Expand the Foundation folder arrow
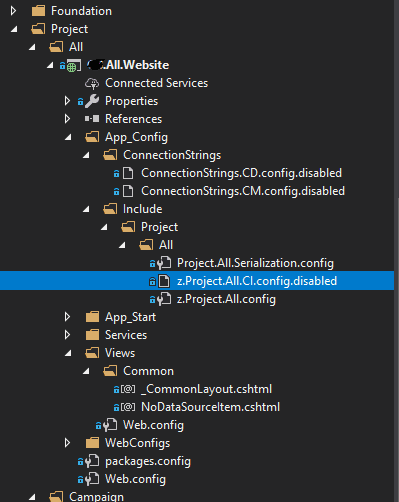 coord(13,11)
